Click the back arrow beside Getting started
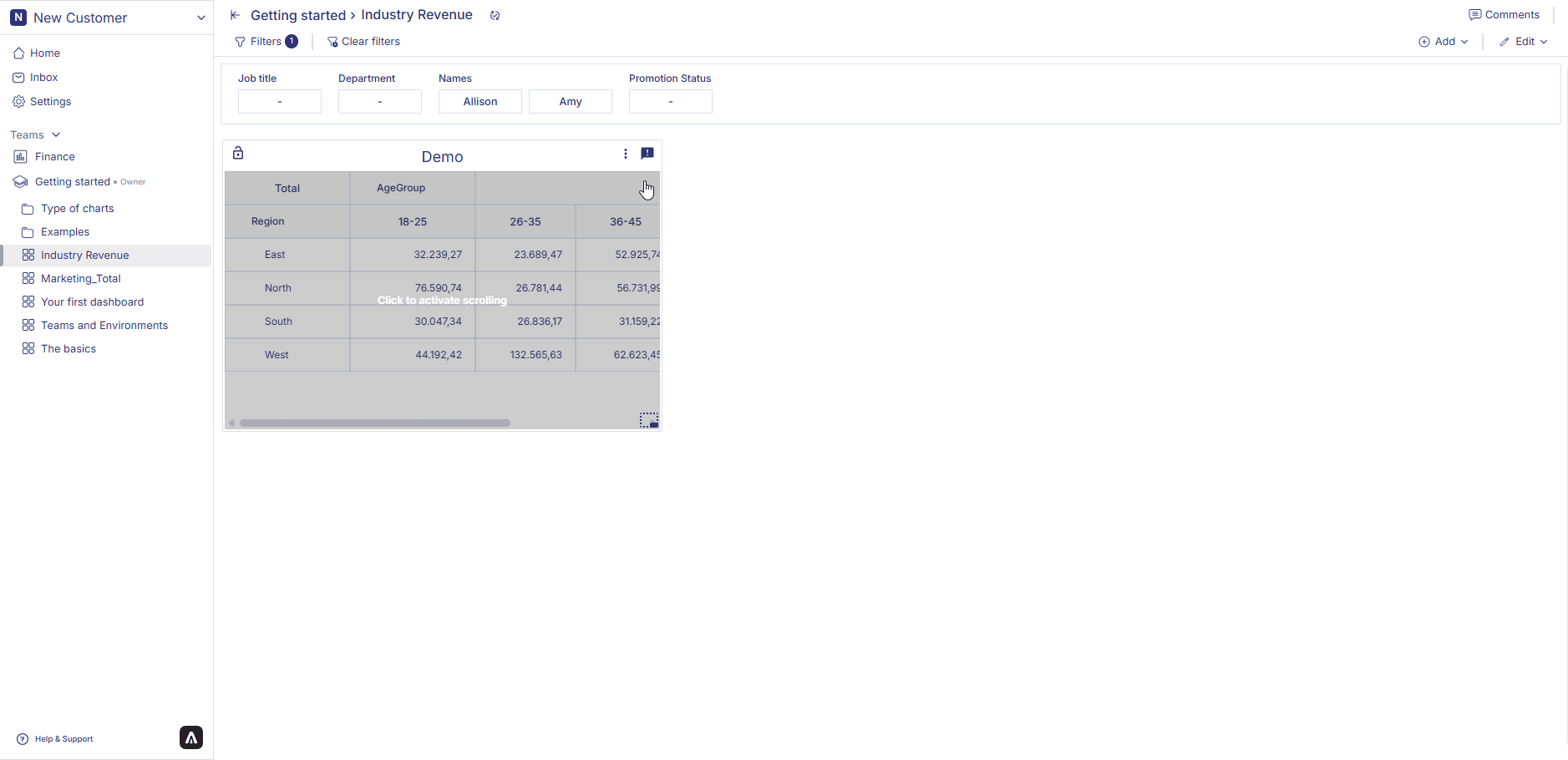1568x760 pixels. click(236, 15)
